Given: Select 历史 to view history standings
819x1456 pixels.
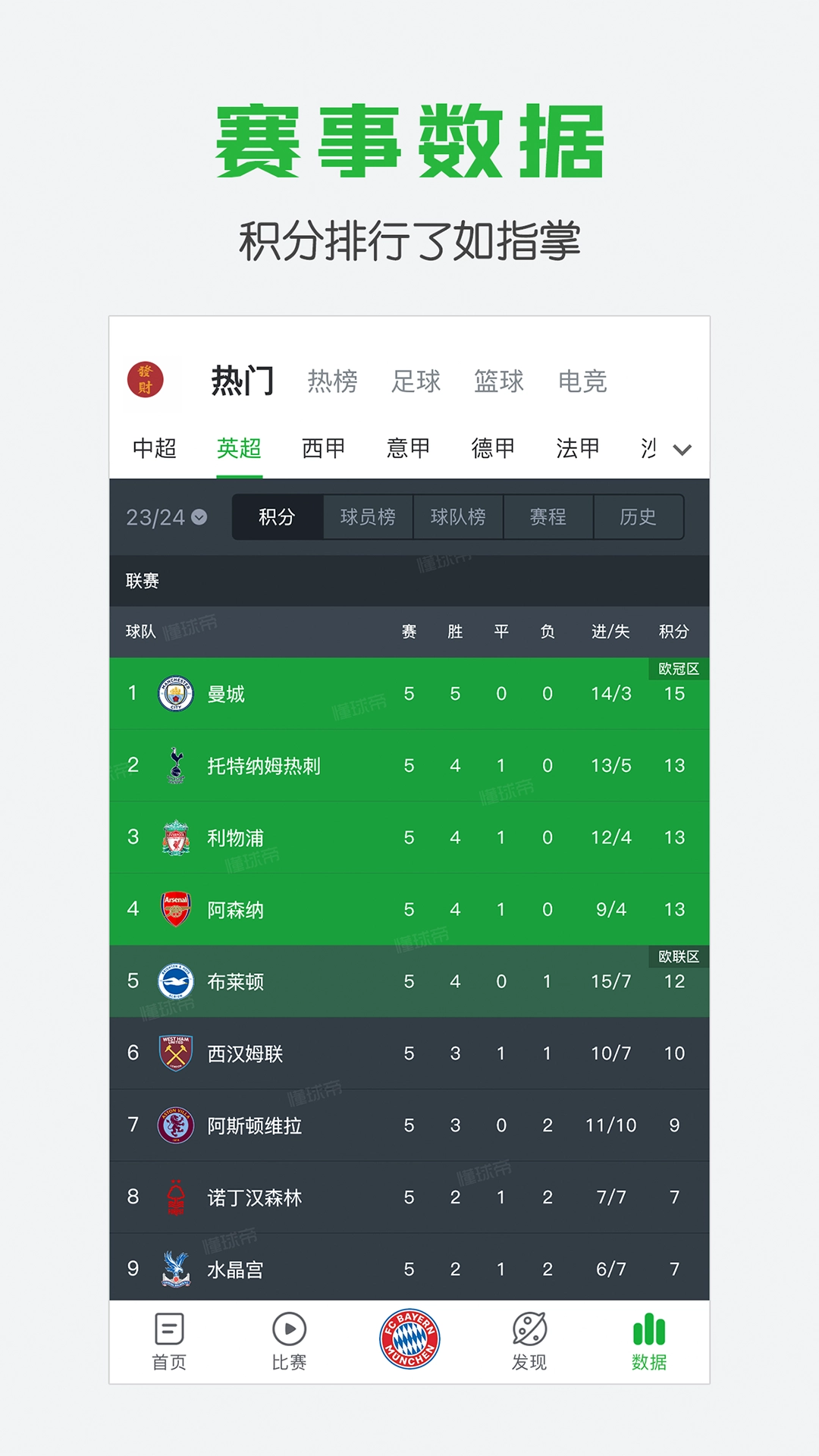Looking at the screenshot, I should coord(639,516).
